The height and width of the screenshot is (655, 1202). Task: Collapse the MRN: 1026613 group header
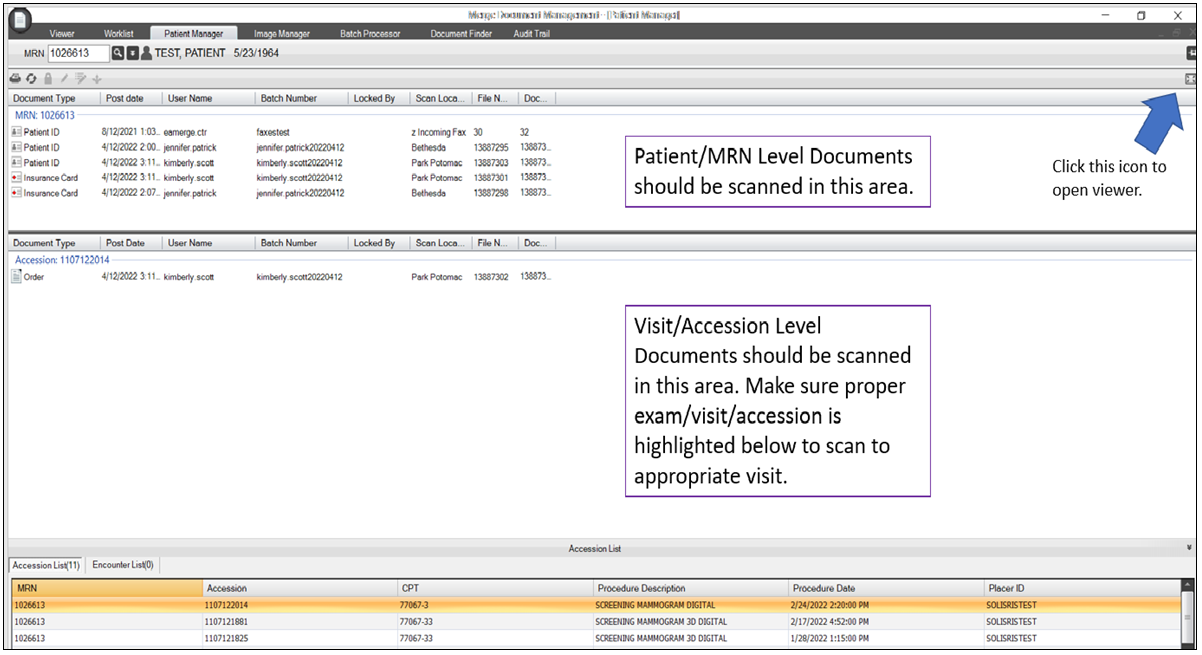tap(44, 115)
